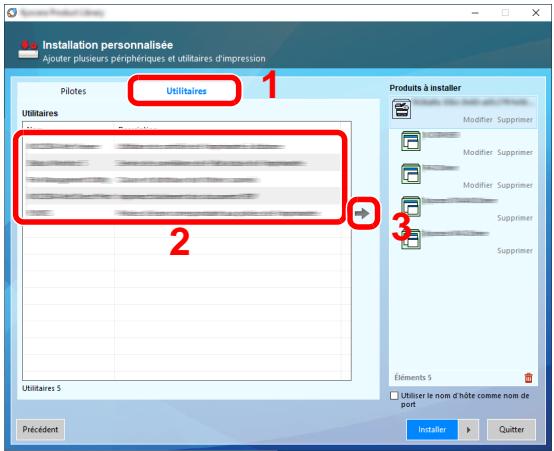Click the 'Produits à installer' heading
Image resolution: width=554 pixels, height=451 pixels.
[425, 88]
